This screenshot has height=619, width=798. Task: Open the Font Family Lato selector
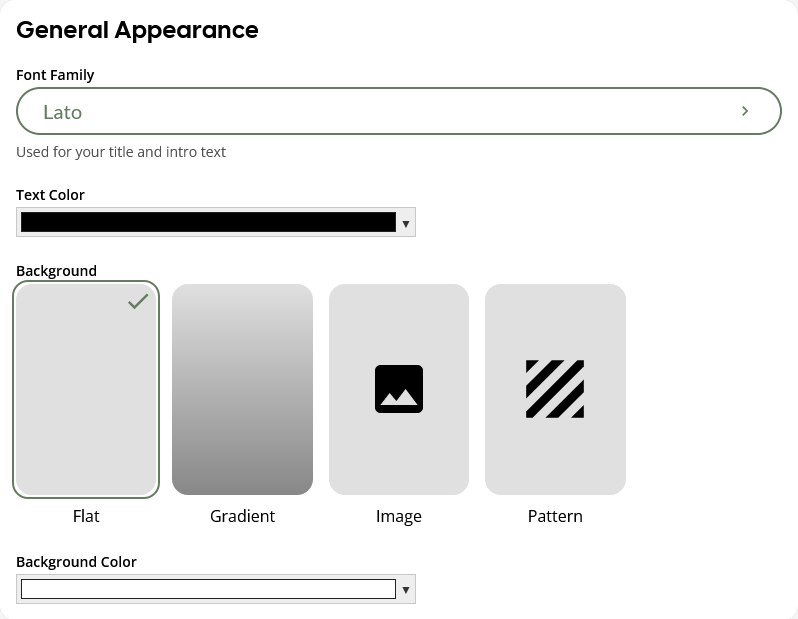pyautogui.click(x=398, y=111)
